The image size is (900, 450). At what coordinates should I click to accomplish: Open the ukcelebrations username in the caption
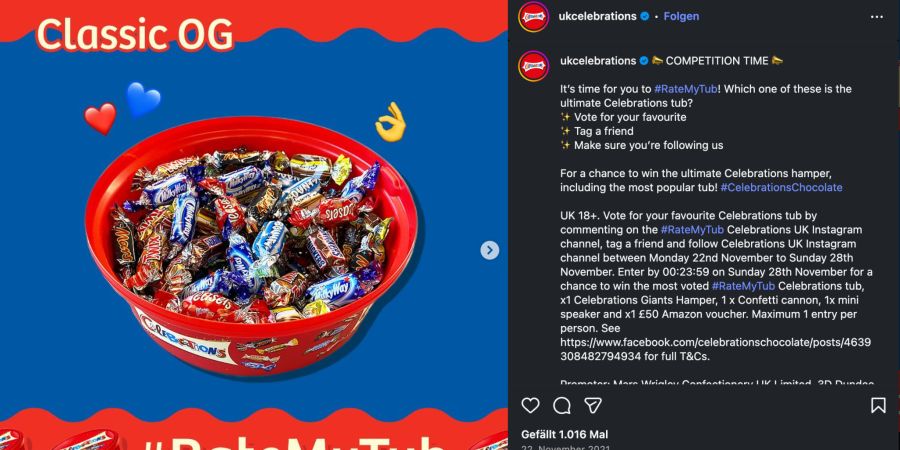pos(598,61)
